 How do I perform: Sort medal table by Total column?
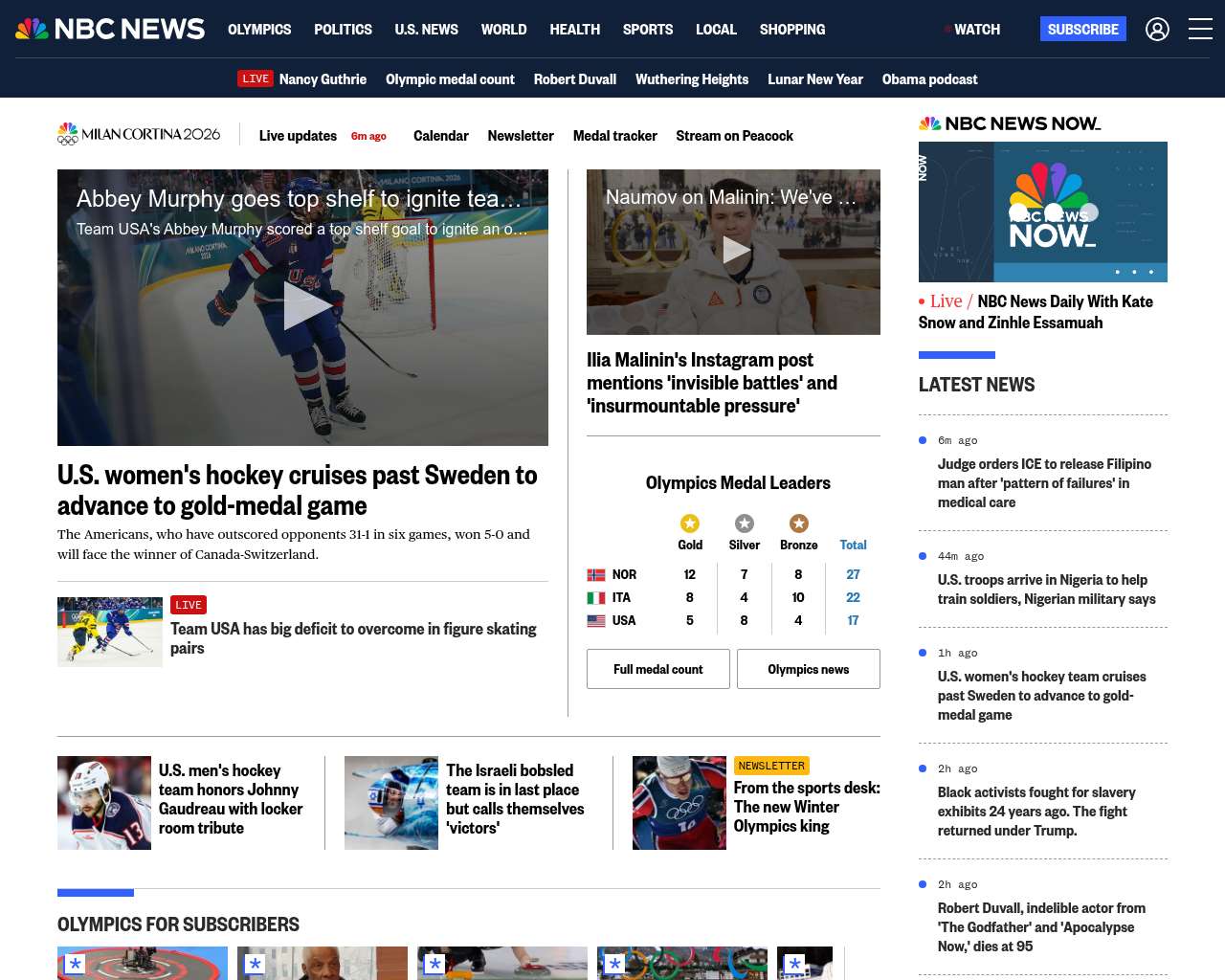pyautogui.click(x=853, y=546)
